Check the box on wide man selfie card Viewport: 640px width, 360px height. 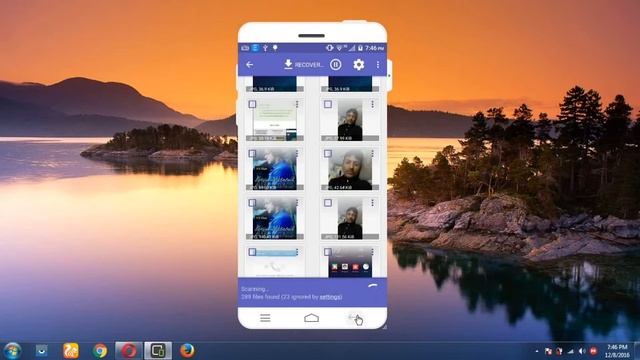click(327, 153)
